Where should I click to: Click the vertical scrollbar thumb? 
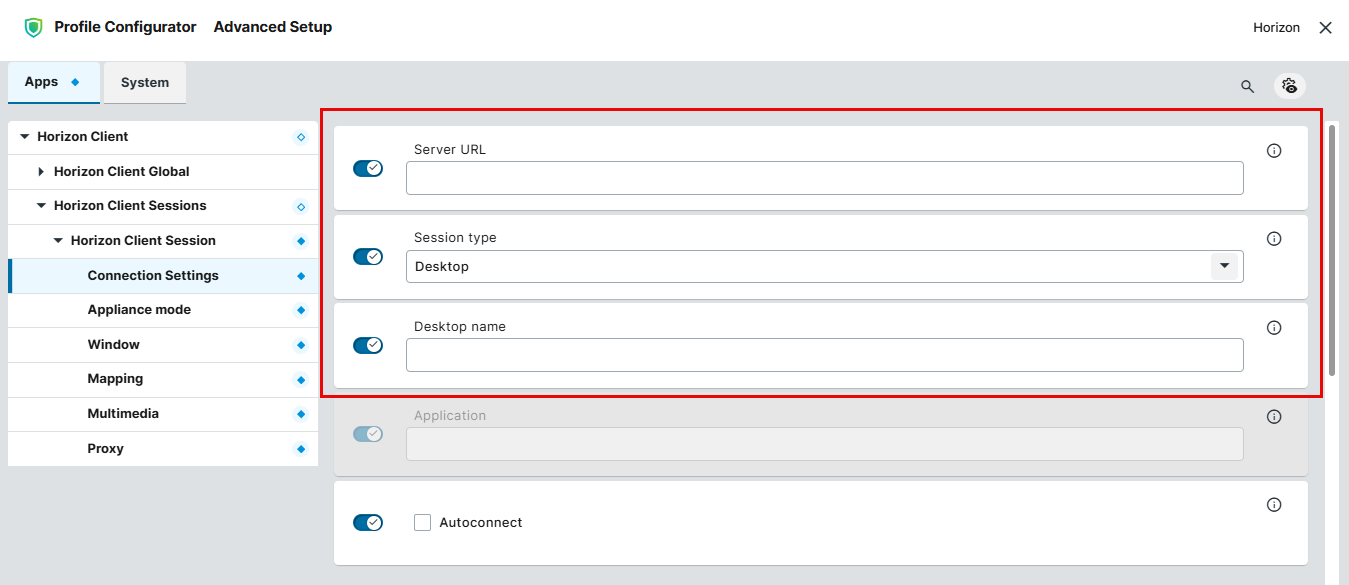click(1332, 250)
